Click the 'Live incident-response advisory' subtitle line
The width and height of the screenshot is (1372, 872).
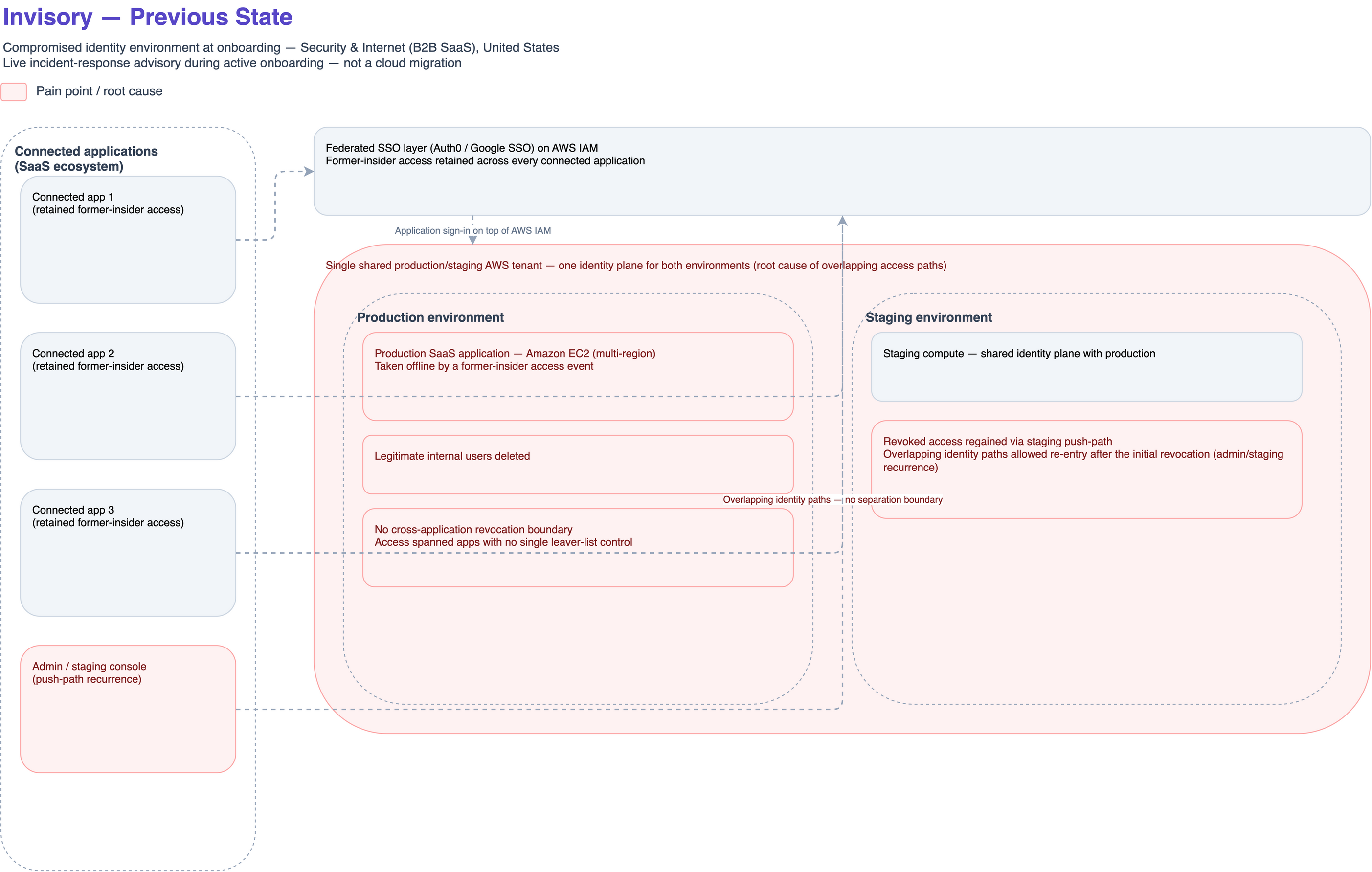click(x=232, y=63)
